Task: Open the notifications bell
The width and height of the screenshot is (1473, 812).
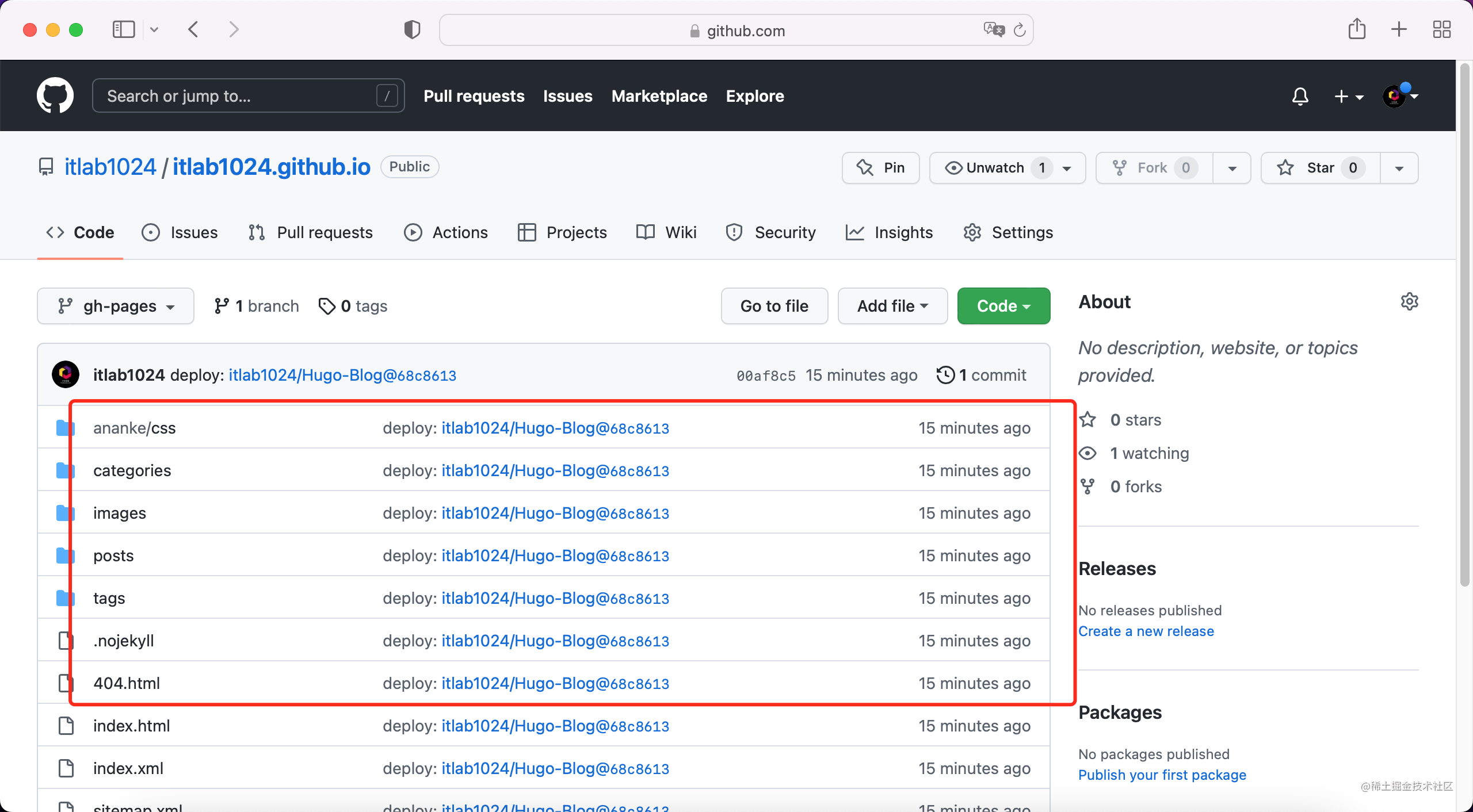Action: click(1300, 96)
